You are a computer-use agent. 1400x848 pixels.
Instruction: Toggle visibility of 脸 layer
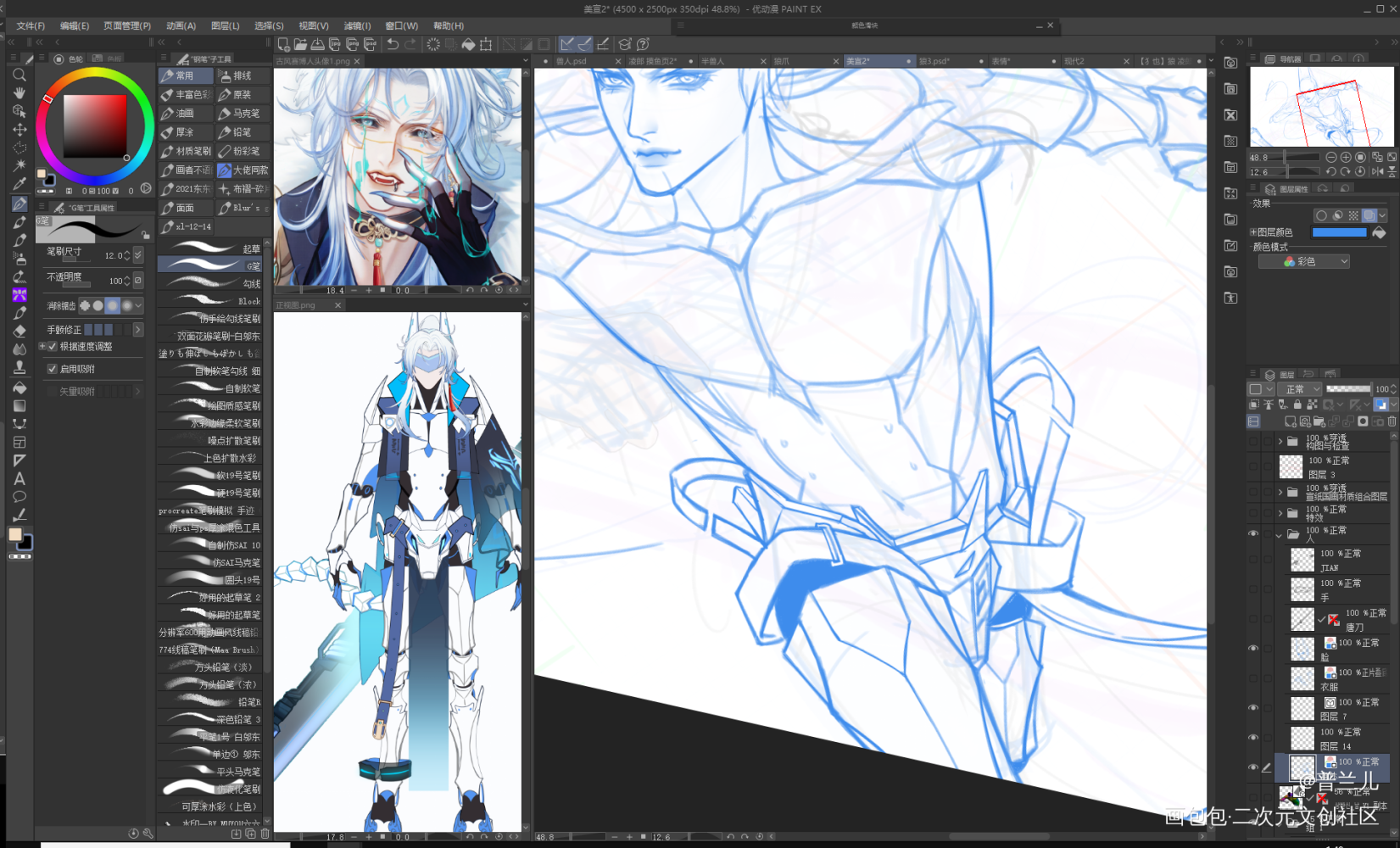[1253, 649]
